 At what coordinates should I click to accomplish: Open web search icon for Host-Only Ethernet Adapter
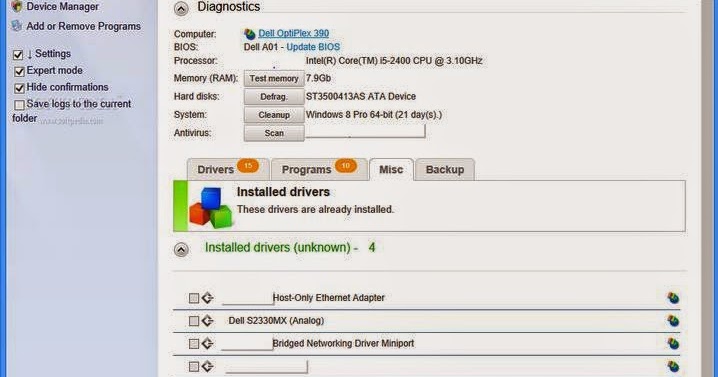coord(673,298)
